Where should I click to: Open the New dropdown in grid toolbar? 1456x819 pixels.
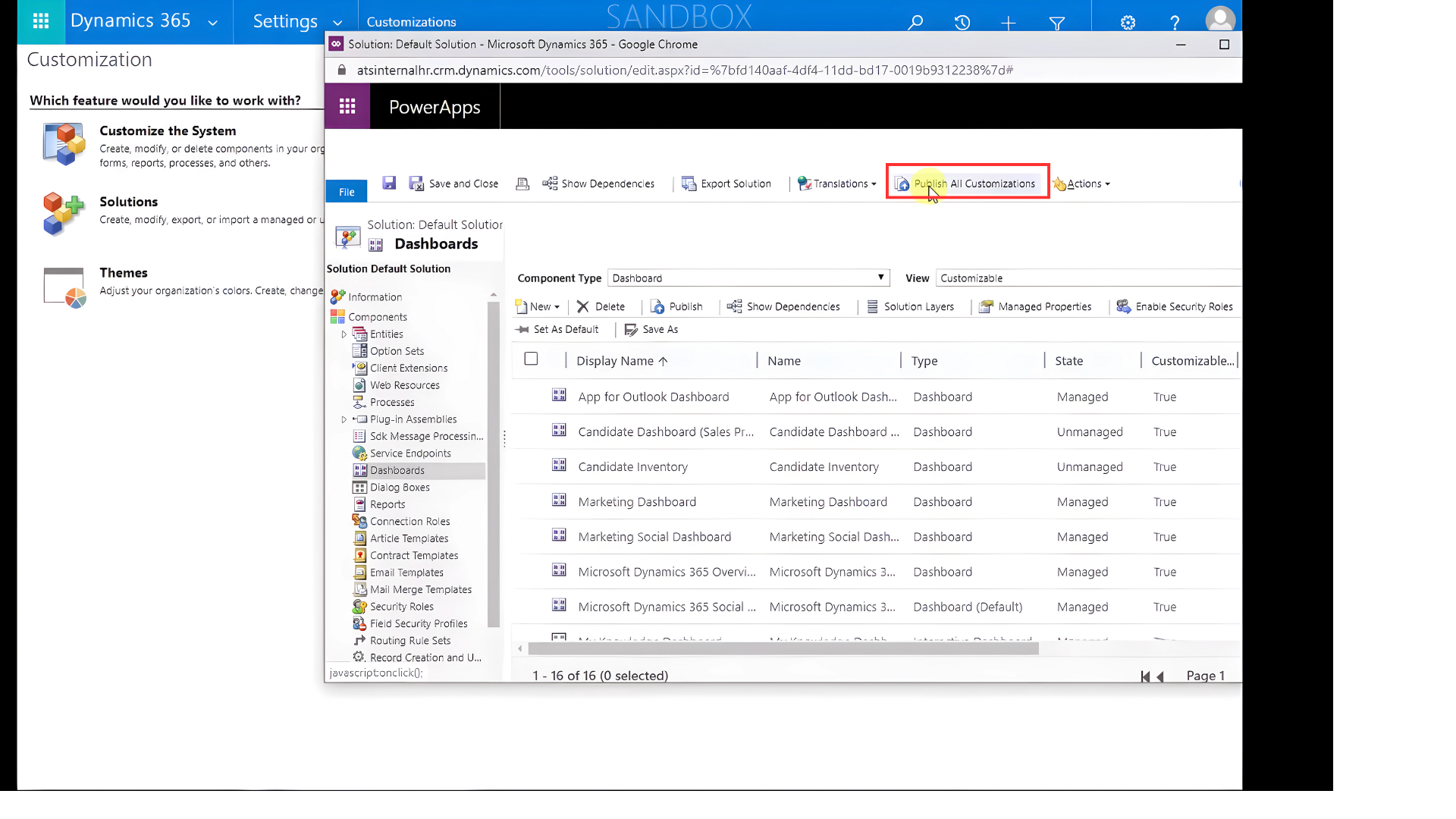pos(538,306)
